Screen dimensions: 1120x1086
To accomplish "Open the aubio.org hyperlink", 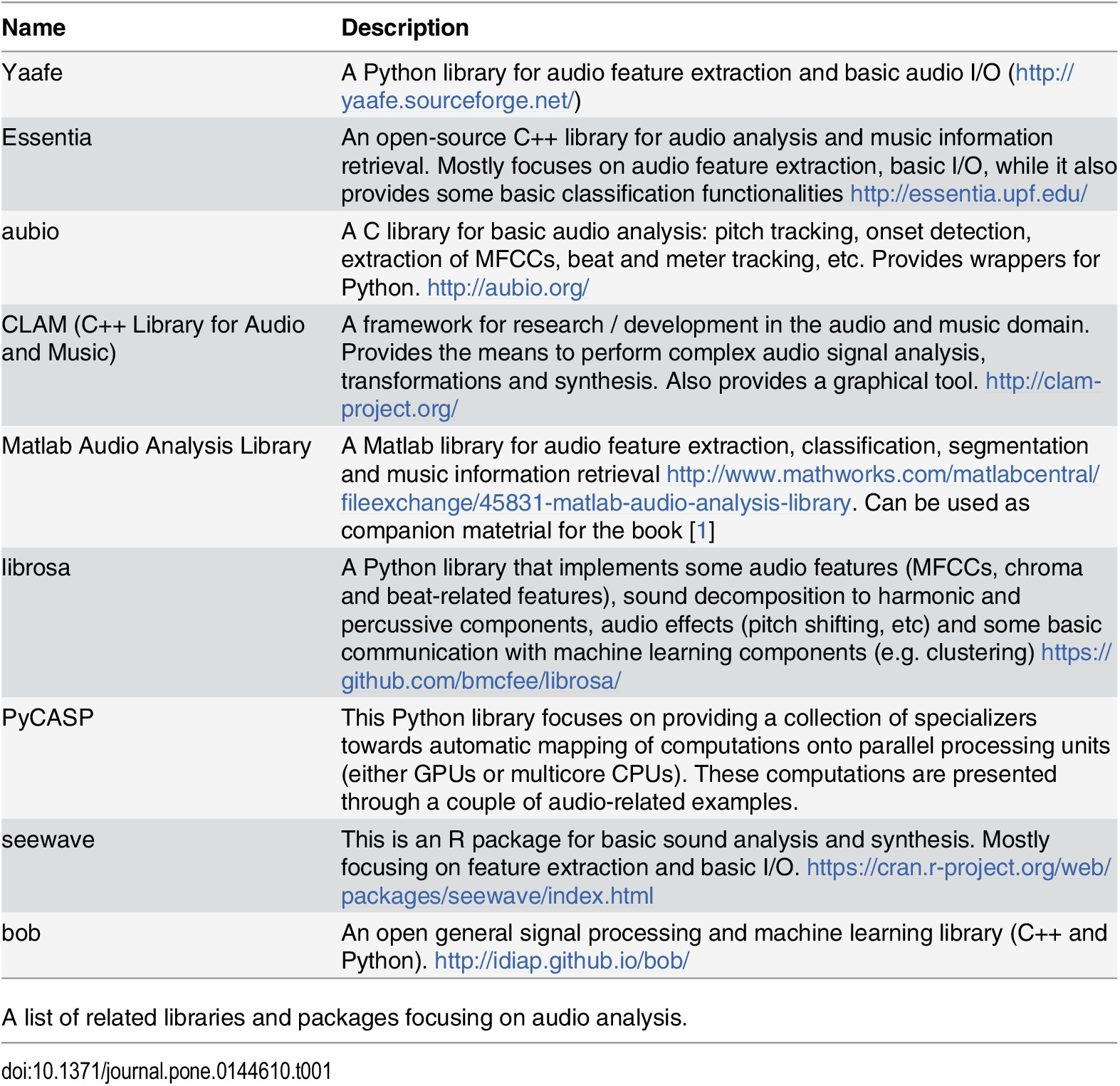I will point(508,288).
